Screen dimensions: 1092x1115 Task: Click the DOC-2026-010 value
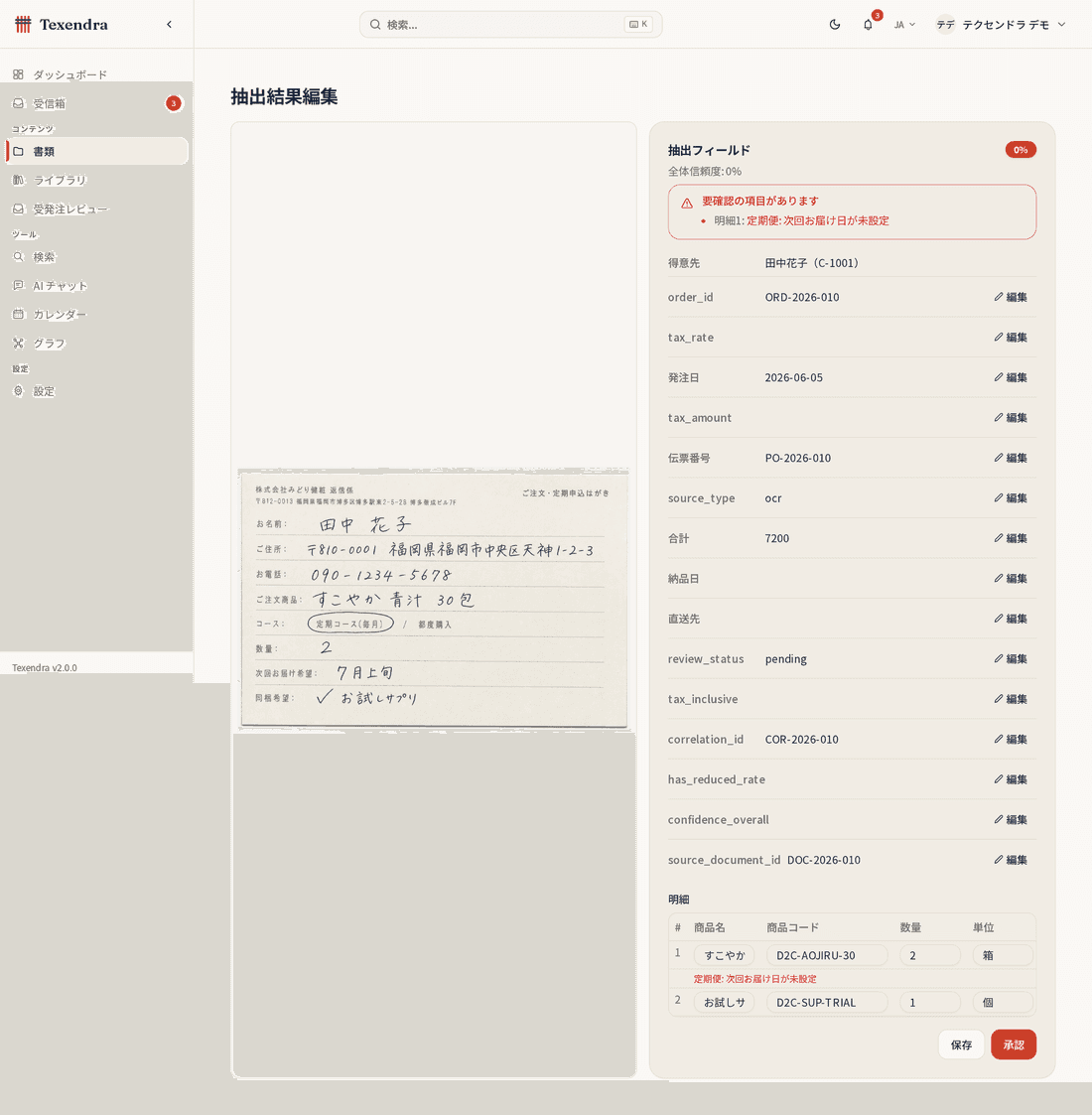click(x=823, y=860)
